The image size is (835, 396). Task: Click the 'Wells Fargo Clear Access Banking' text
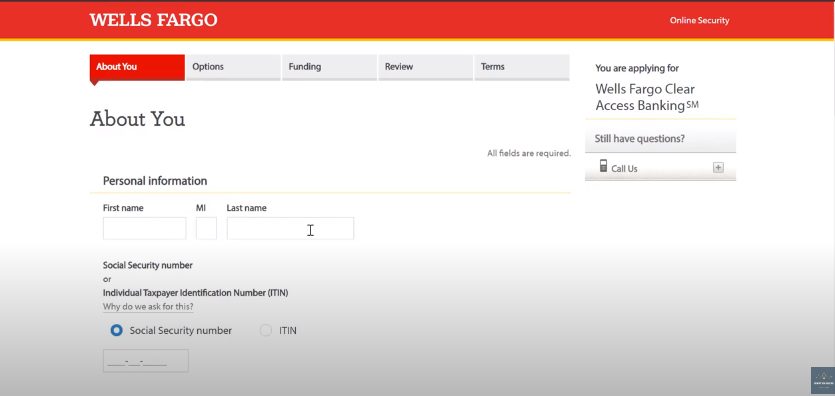tap(646, 97)
